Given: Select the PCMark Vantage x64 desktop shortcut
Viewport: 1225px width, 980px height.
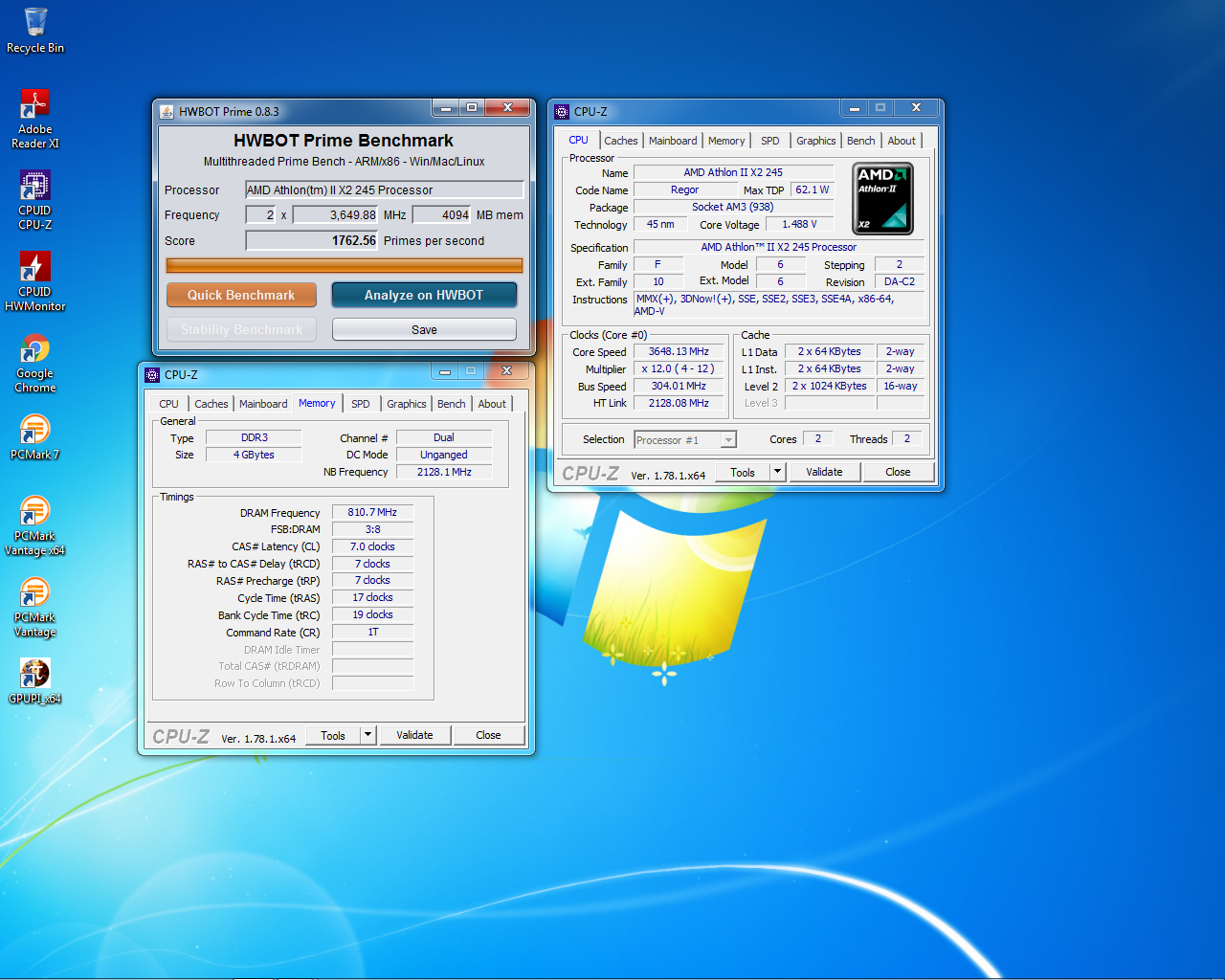Looking at the screenshot, I should click(x=35, y=525).
